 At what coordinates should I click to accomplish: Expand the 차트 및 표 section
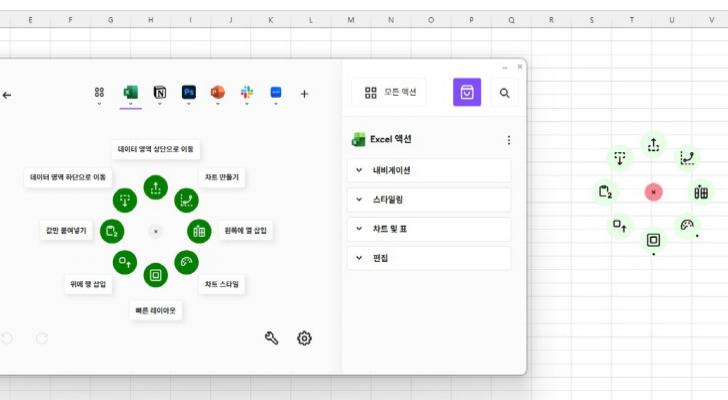coord(429,229)
